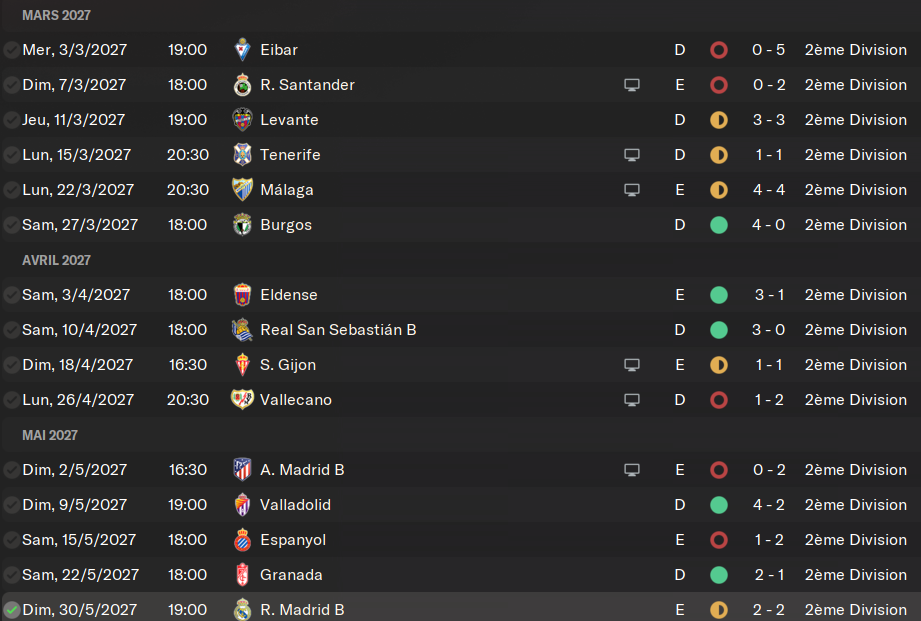
Task: Click the Málaga club crest
Action: 242,190
